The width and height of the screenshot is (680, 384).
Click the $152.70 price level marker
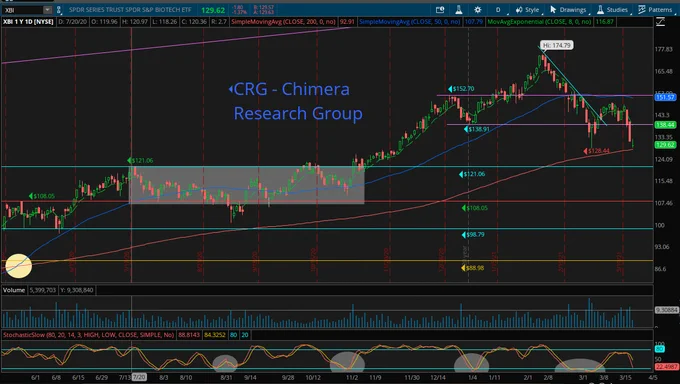(461, 89)
